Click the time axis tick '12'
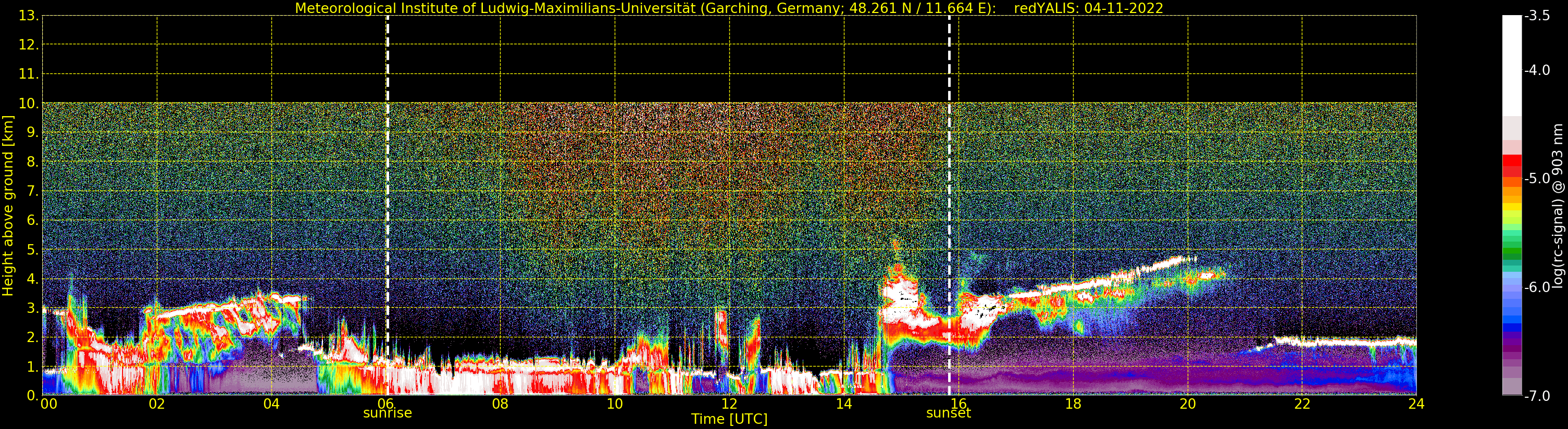 click(x=729, y=403)
